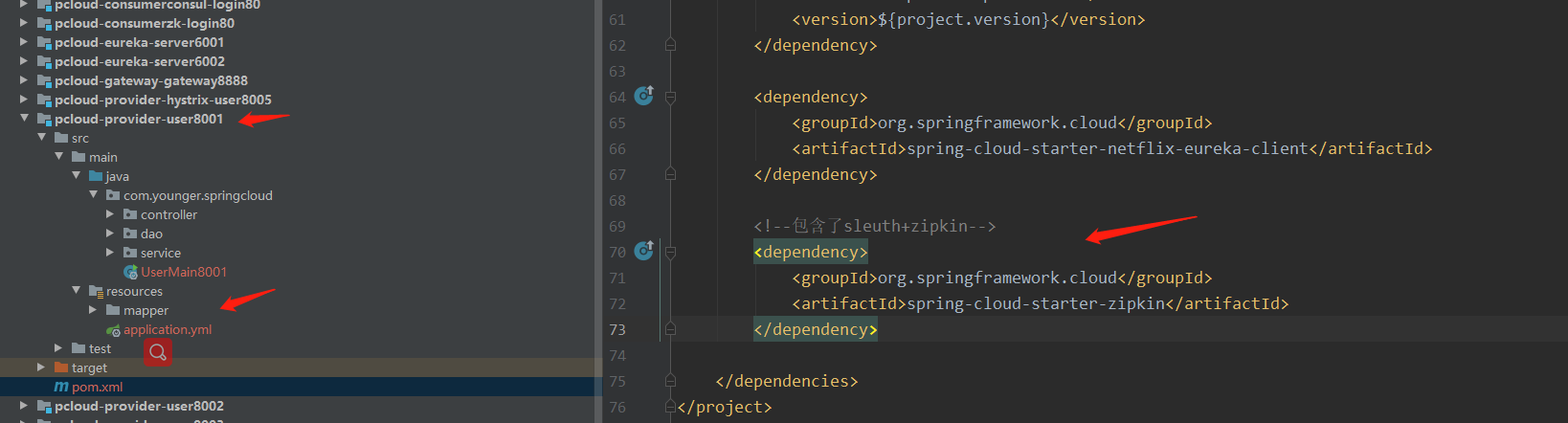Select pom.xml in project tree
The width and height of the screenshot is (1568, 423).
tap(98, 387)
